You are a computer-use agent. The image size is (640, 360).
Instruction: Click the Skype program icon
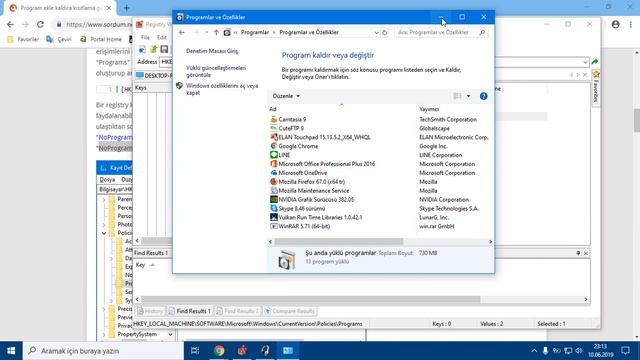pos(273,208)
